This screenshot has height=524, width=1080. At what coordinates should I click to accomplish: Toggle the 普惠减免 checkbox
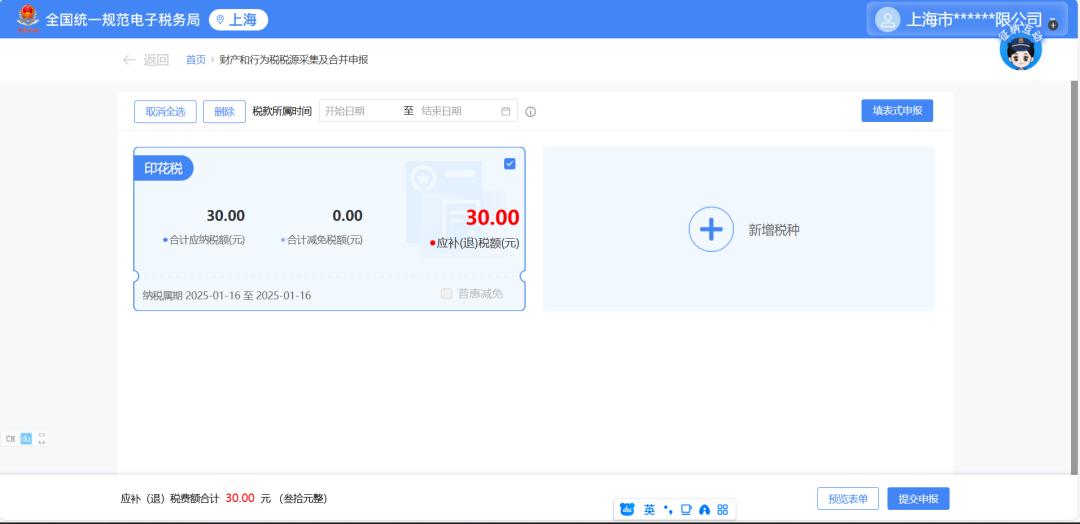(446, 294)
